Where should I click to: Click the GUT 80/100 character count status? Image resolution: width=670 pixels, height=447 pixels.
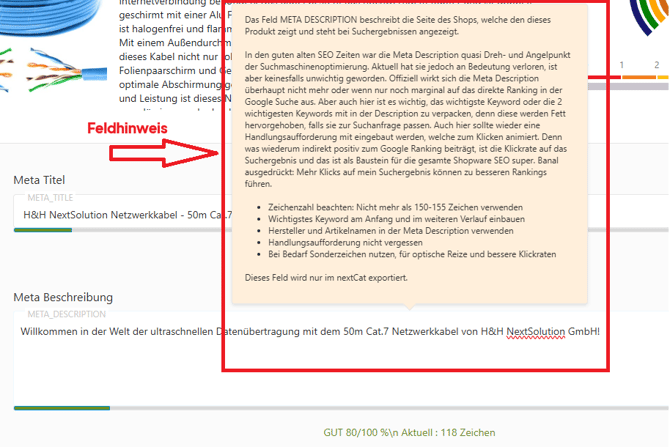click(x=409, y=433)
